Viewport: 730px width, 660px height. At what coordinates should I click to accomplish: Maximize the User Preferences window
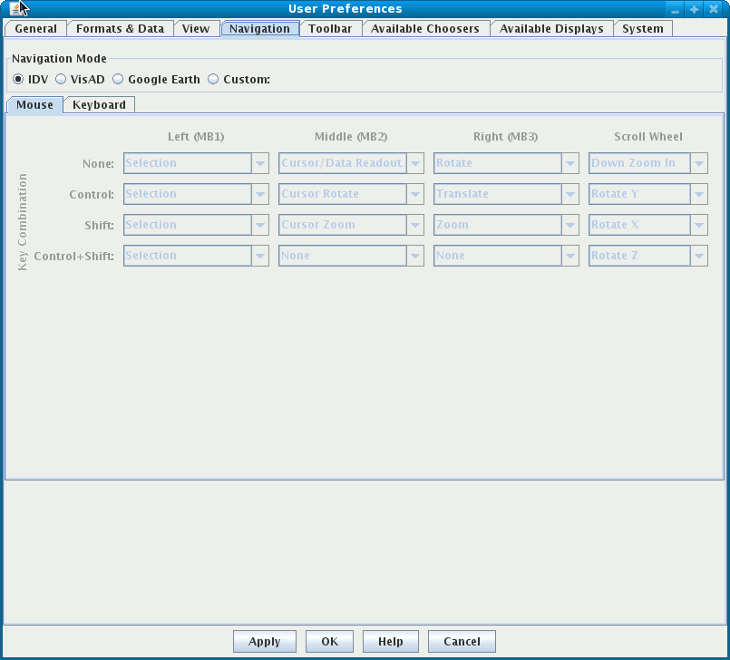coord(694,9)
